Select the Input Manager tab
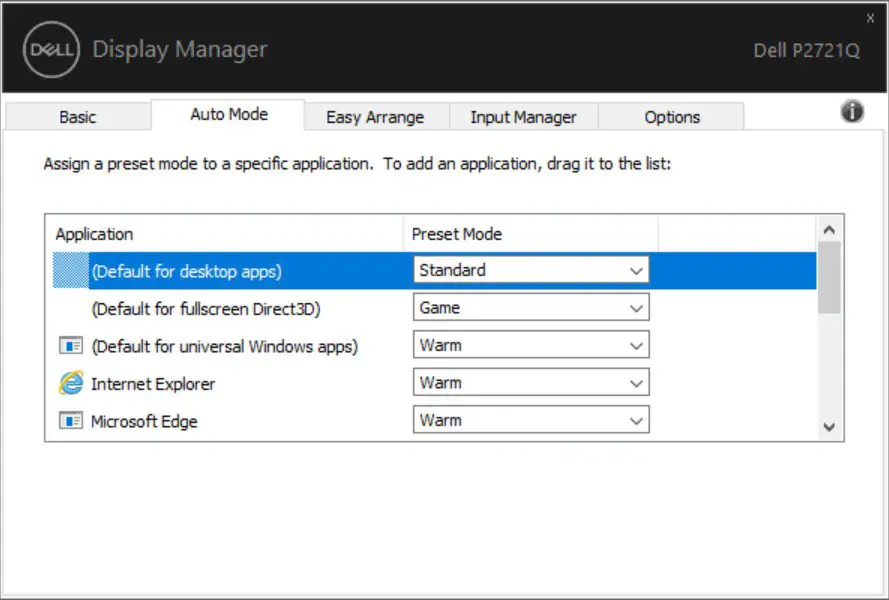 point(523,116)
